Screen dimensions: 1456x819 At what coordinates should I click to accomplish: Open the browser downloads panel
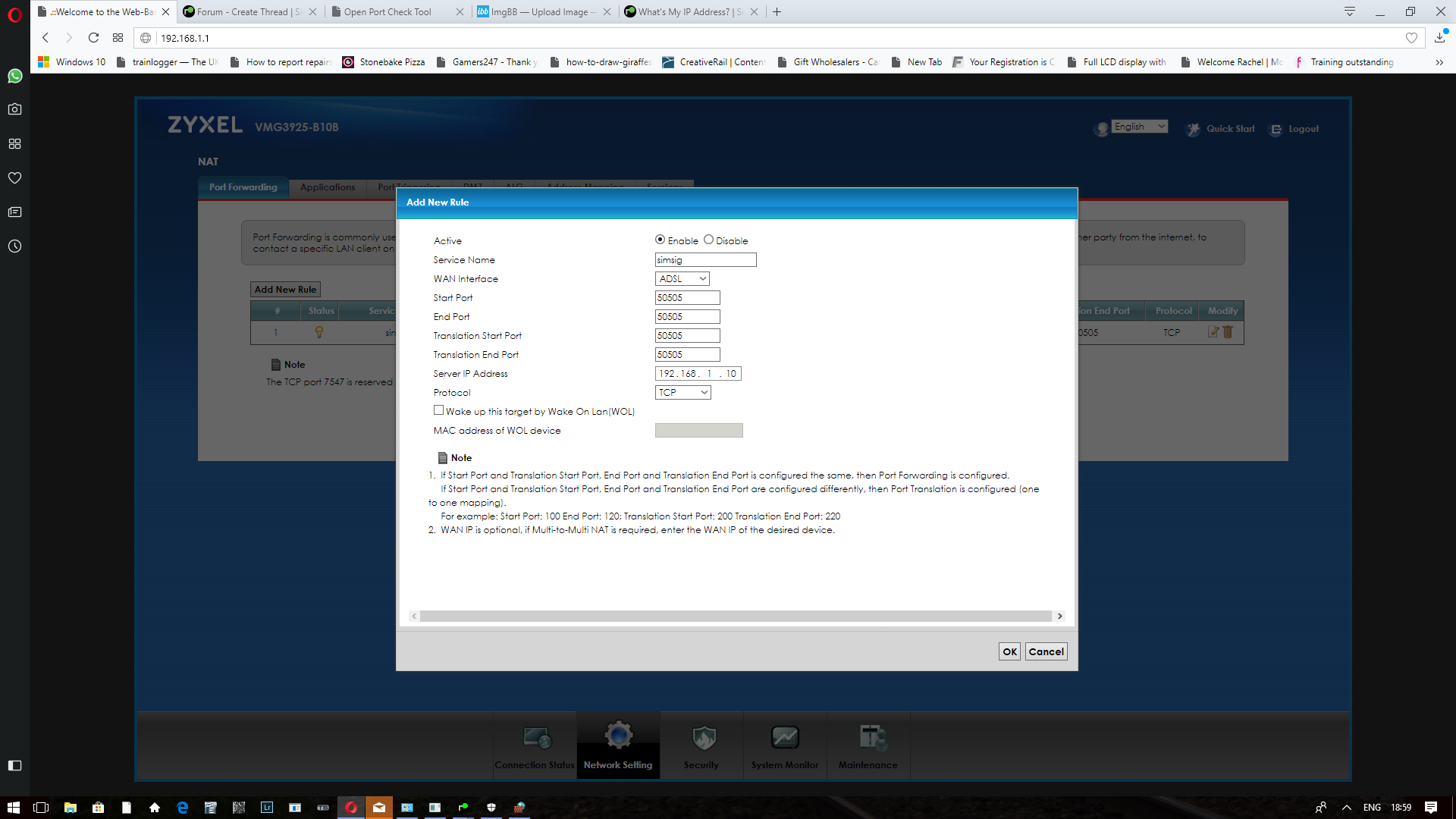point(1439,38)
